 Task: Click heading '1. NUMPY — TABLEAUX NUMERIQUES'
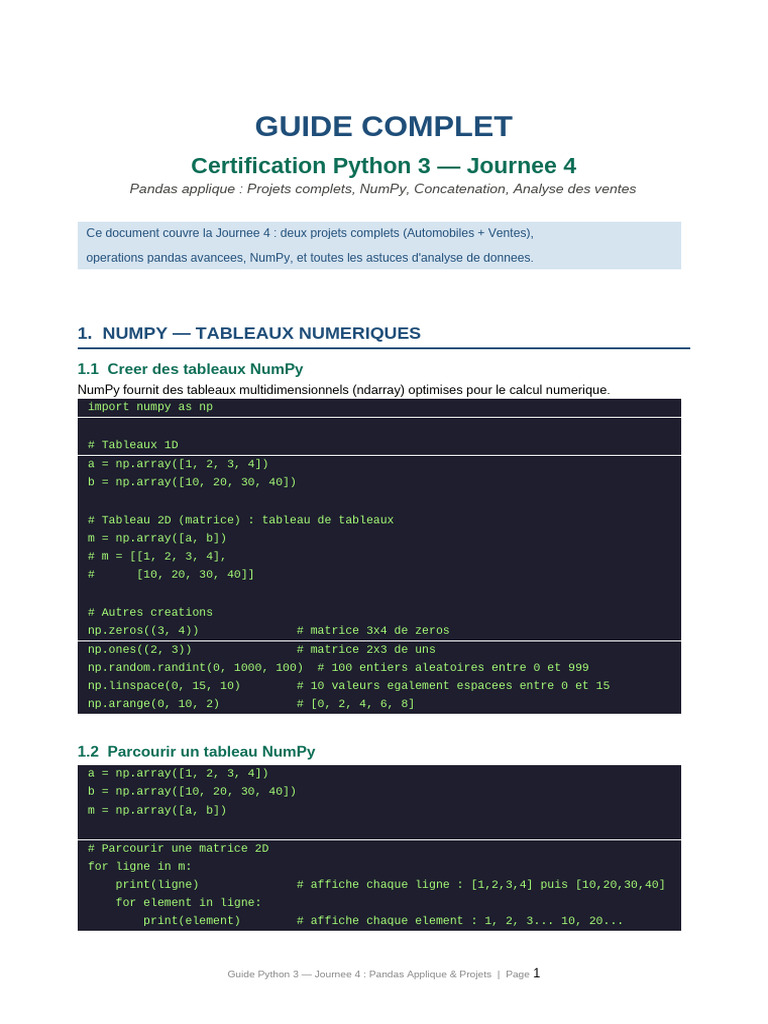(249, 333)
